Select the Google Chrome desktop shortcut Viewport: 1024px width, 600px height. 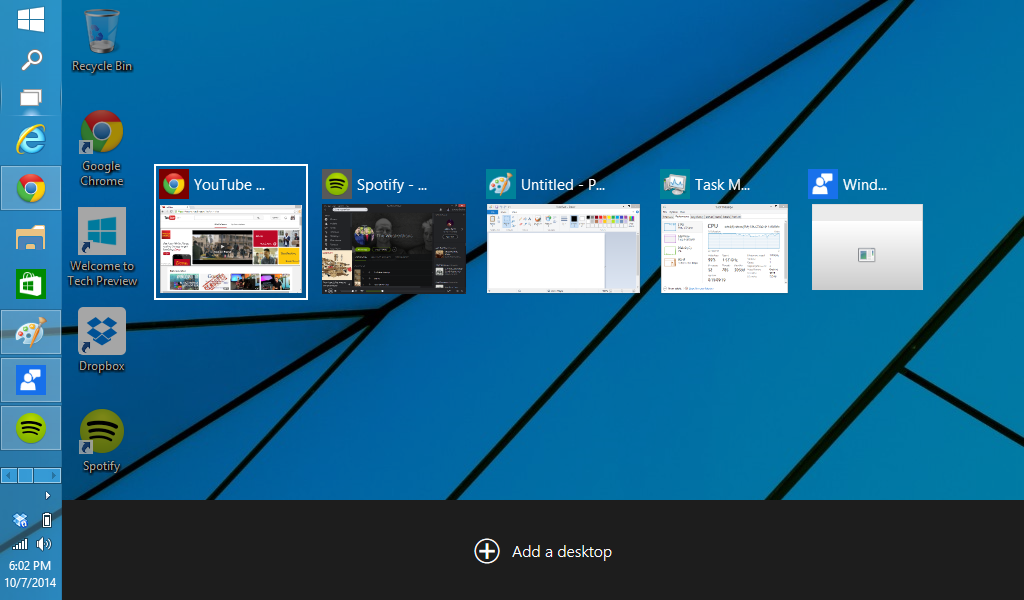point(101,149)
